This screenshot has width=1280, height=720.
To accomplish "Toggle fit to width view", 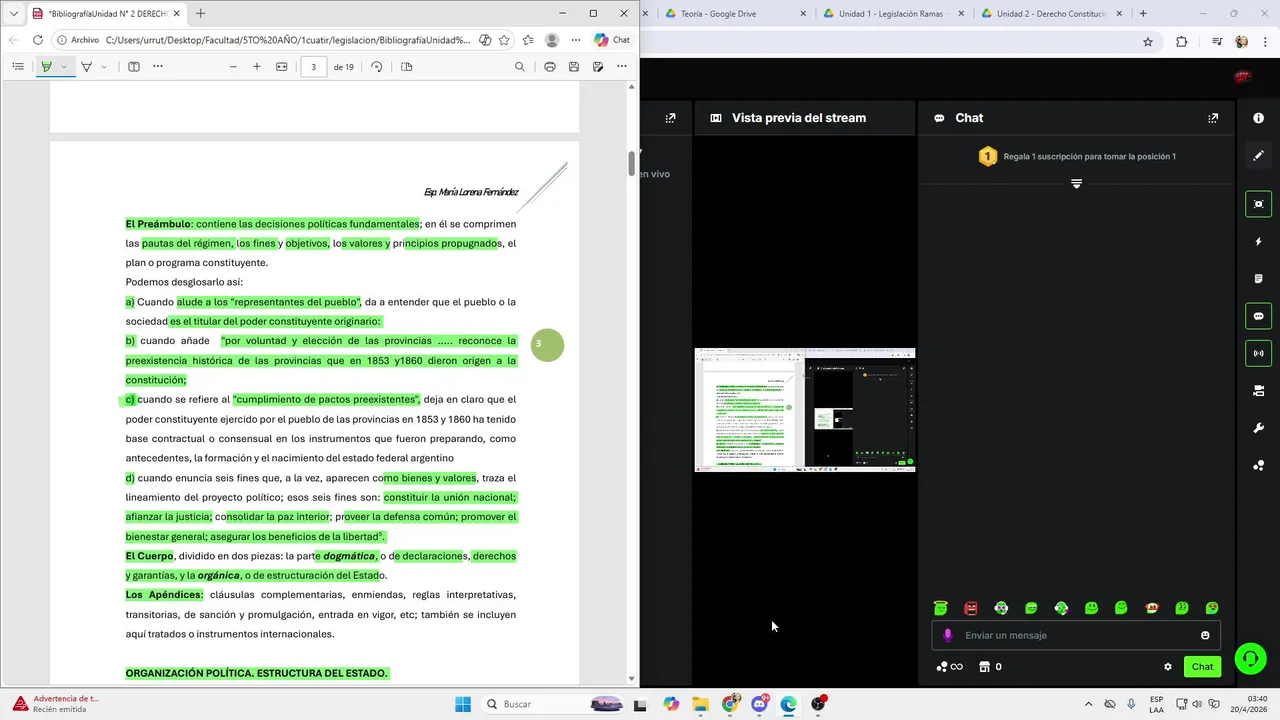I will pyautogui.click(x=282, y=67).
